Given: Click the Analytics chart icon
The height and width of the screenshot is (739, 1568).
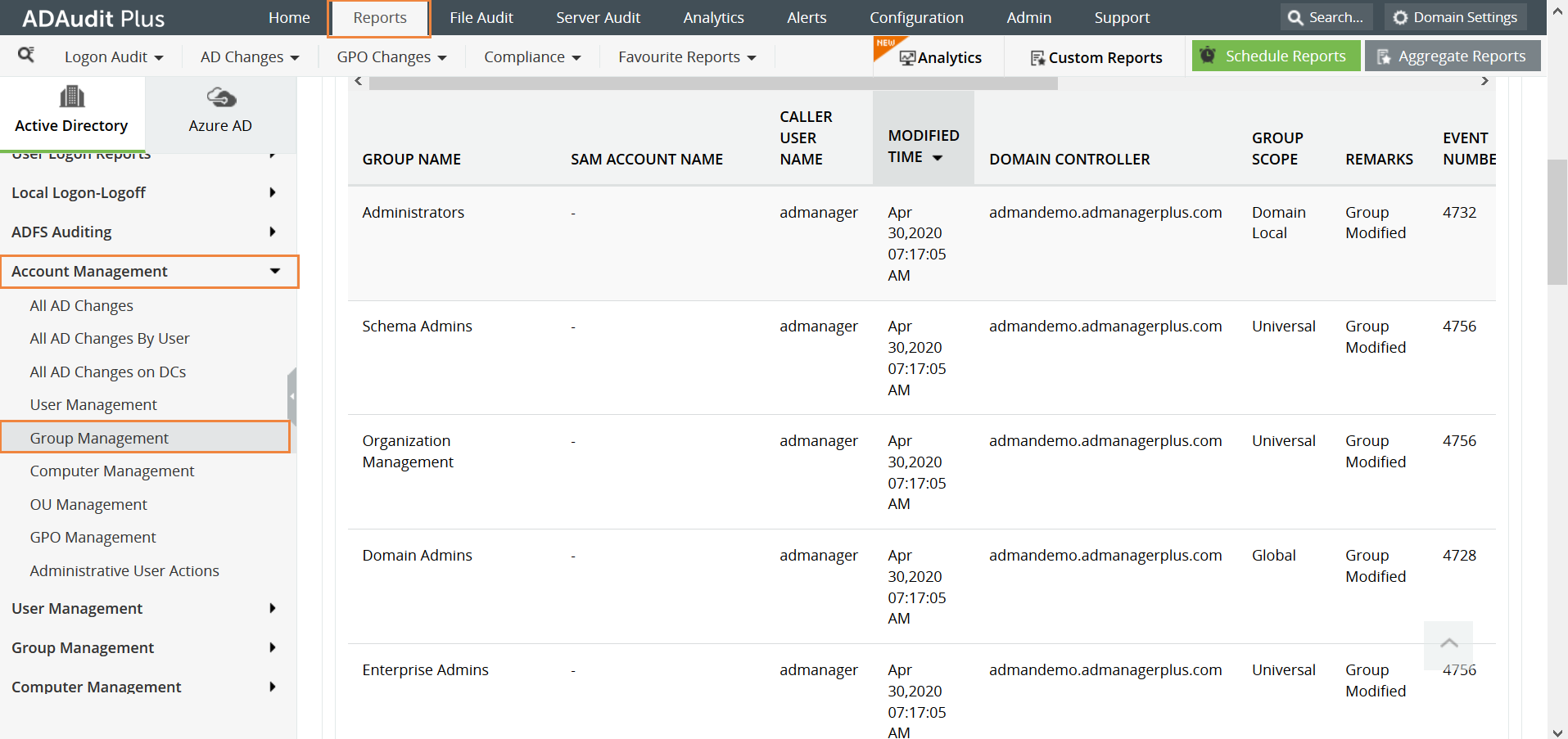Looking at the screenshot, I should pos(907,58).
